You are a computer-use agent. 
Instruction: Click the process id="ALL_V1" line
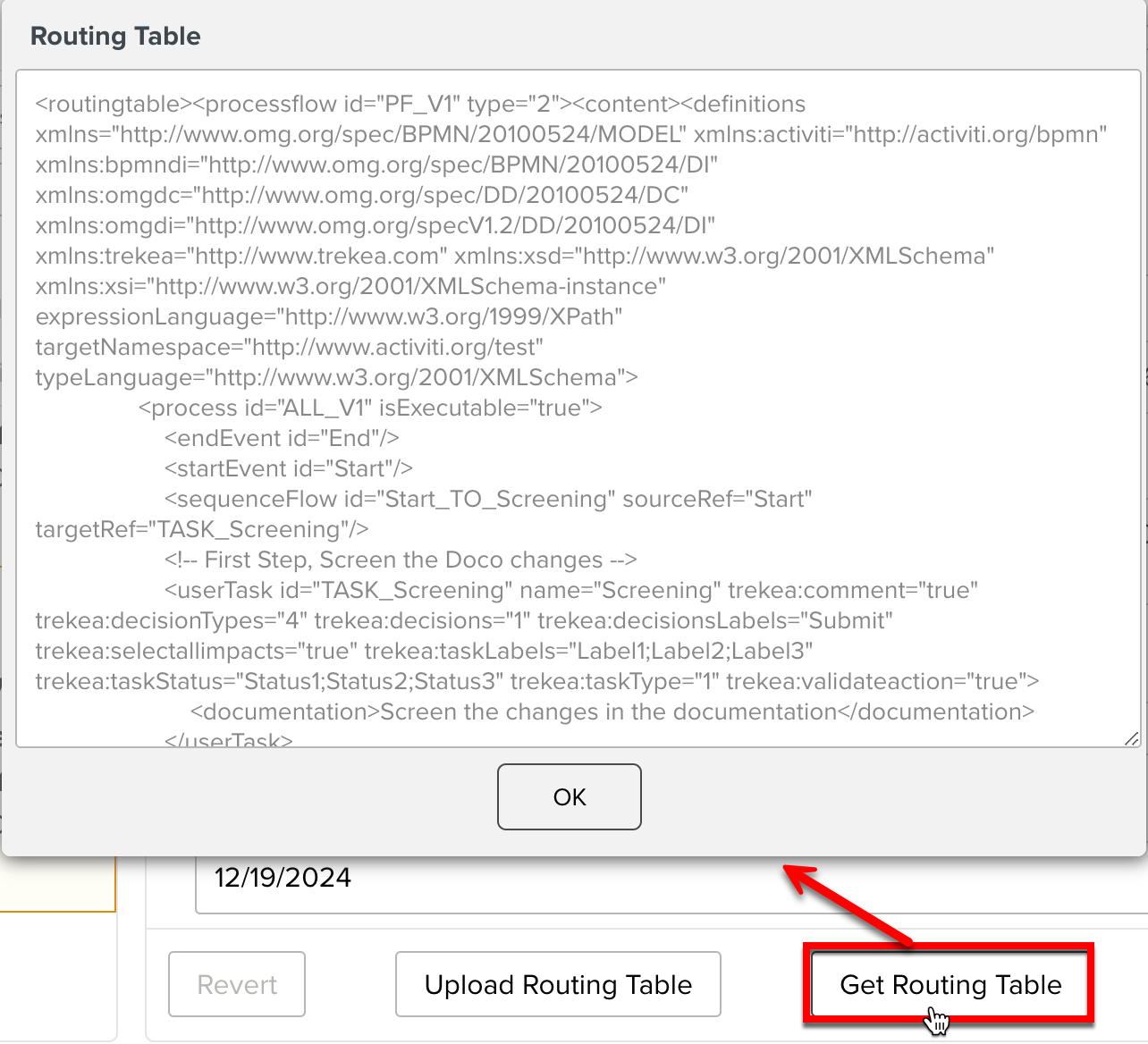click(370, 408)
